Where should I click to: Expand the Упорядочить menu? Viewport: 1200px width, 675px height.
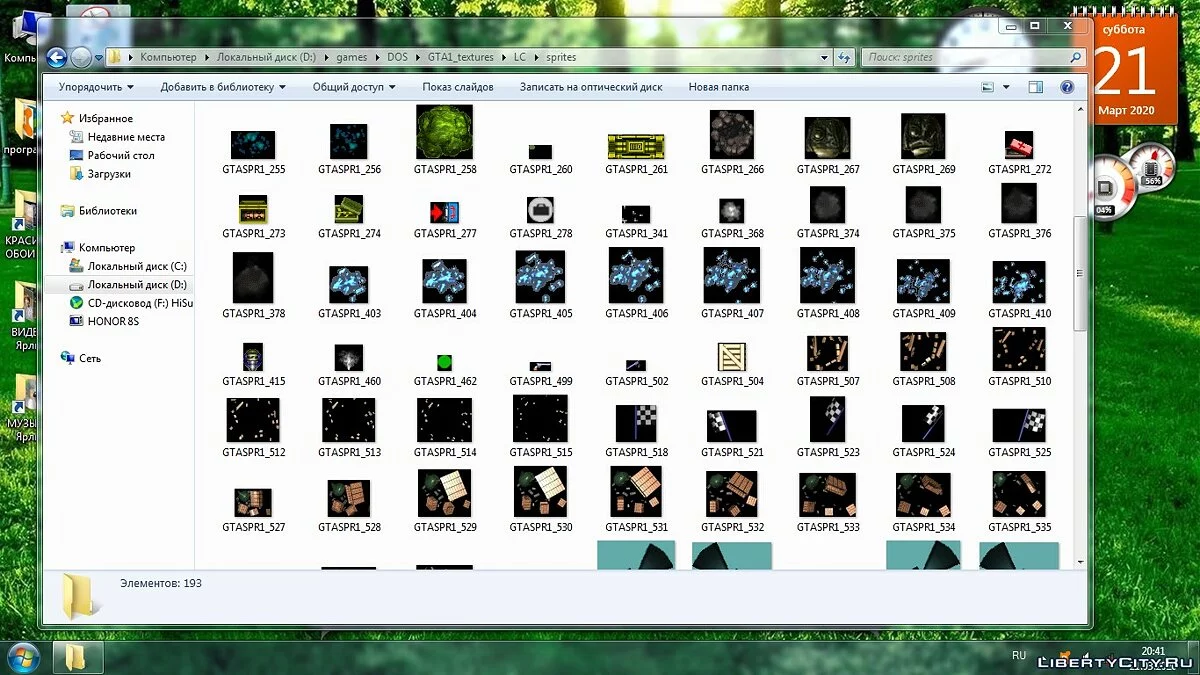(x=96, y=87)
